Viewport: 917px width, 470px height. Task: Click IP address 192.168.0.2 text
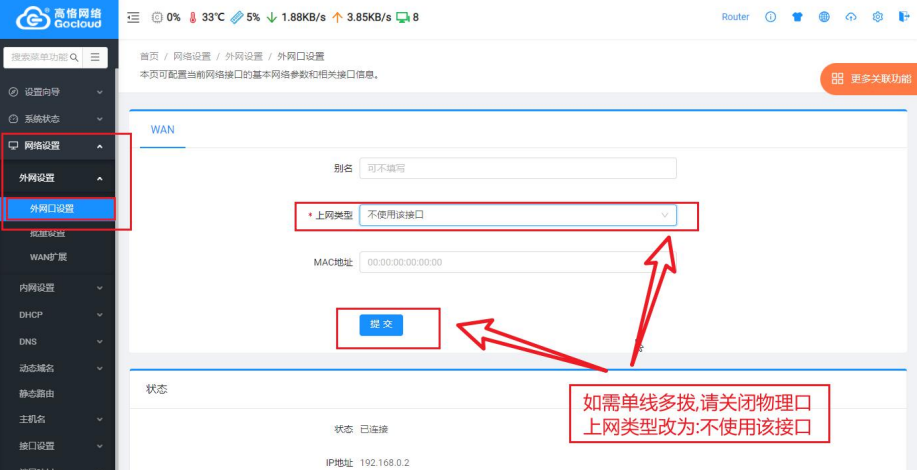pos(385,463)
